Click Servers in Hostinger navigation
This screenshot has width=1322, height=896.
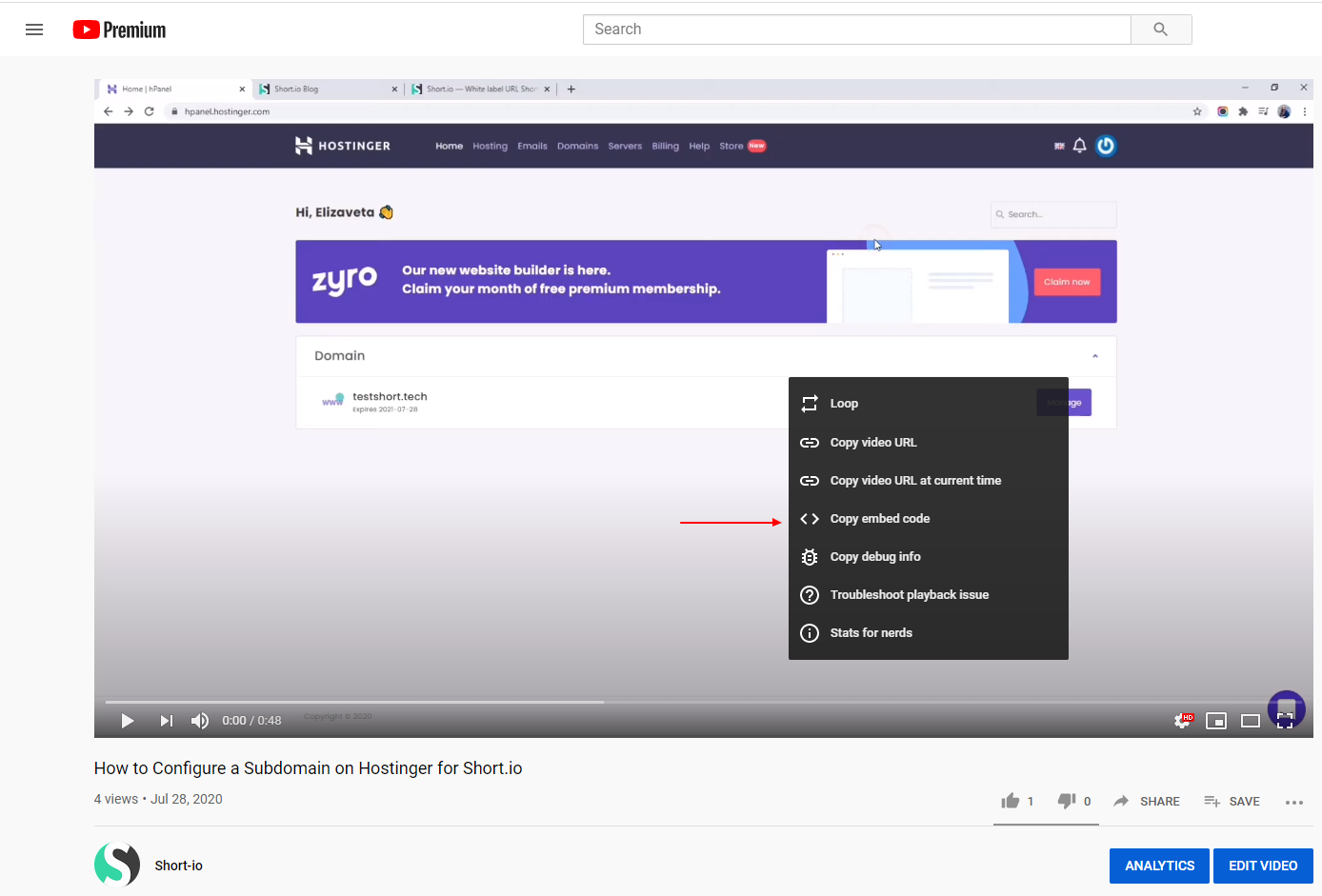(625, 146)
